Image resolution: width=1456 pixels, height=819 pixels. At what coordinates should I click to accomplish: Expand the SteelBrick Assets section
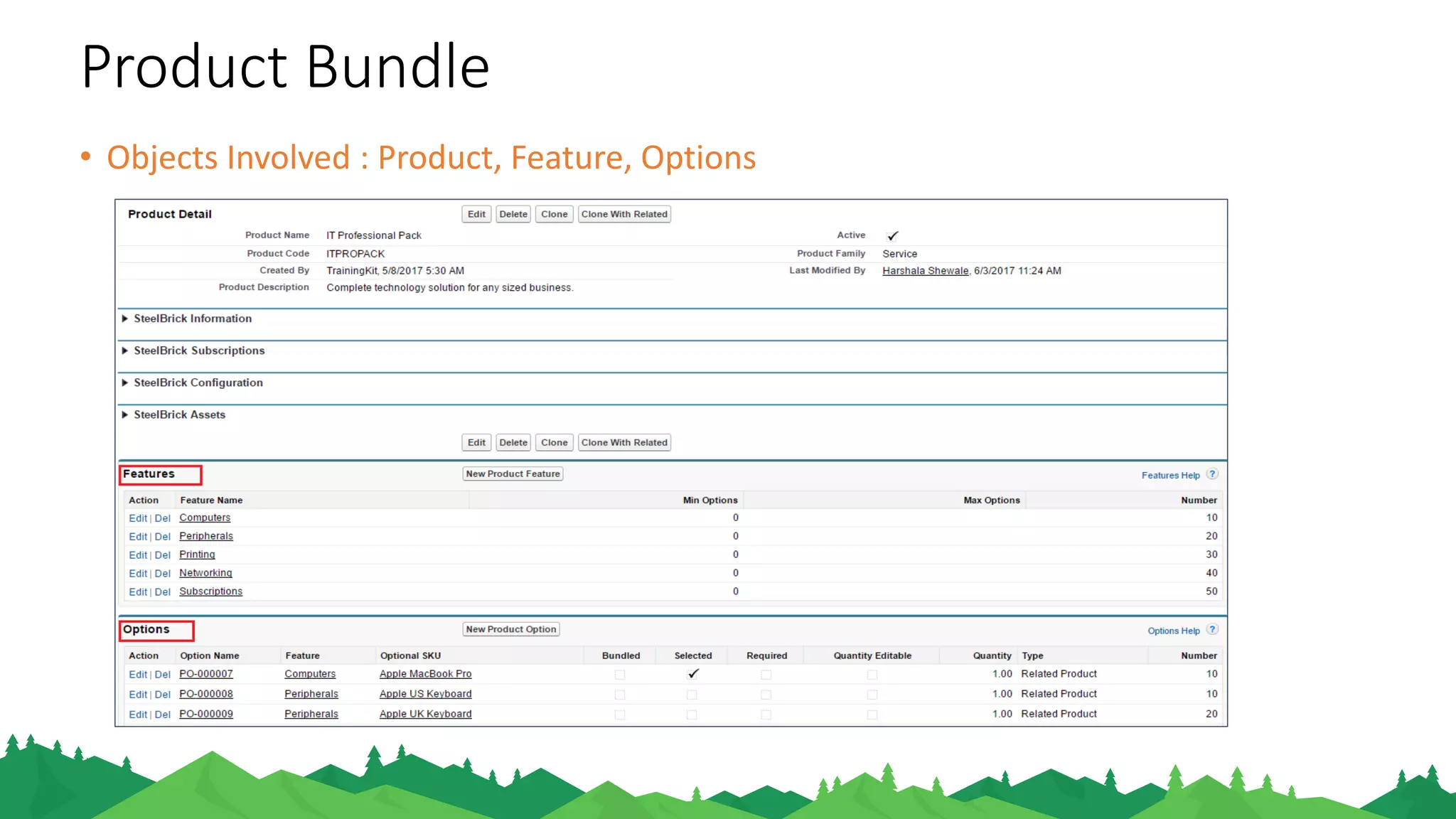(x=125, y=414)
